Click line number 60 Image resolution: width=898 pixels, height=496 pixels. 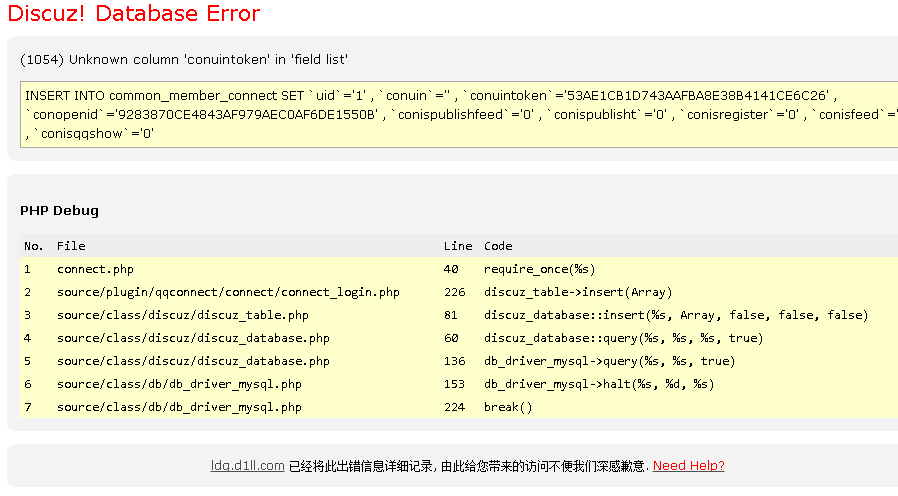451,338
